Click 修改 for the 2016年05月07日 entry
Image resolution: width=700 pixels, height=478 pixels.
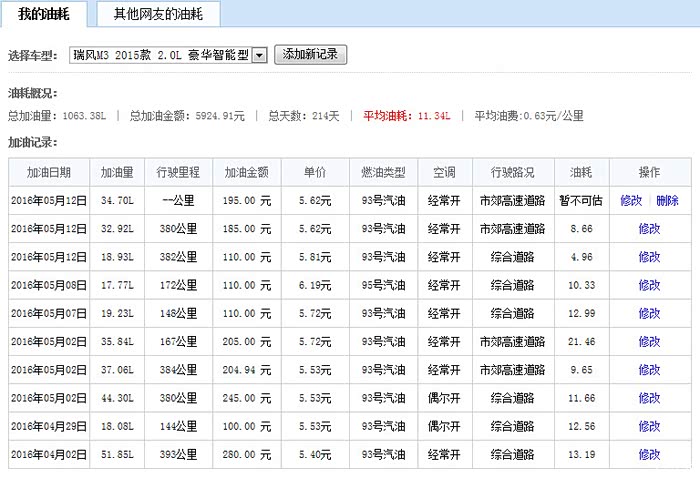(x=649, y=314)
